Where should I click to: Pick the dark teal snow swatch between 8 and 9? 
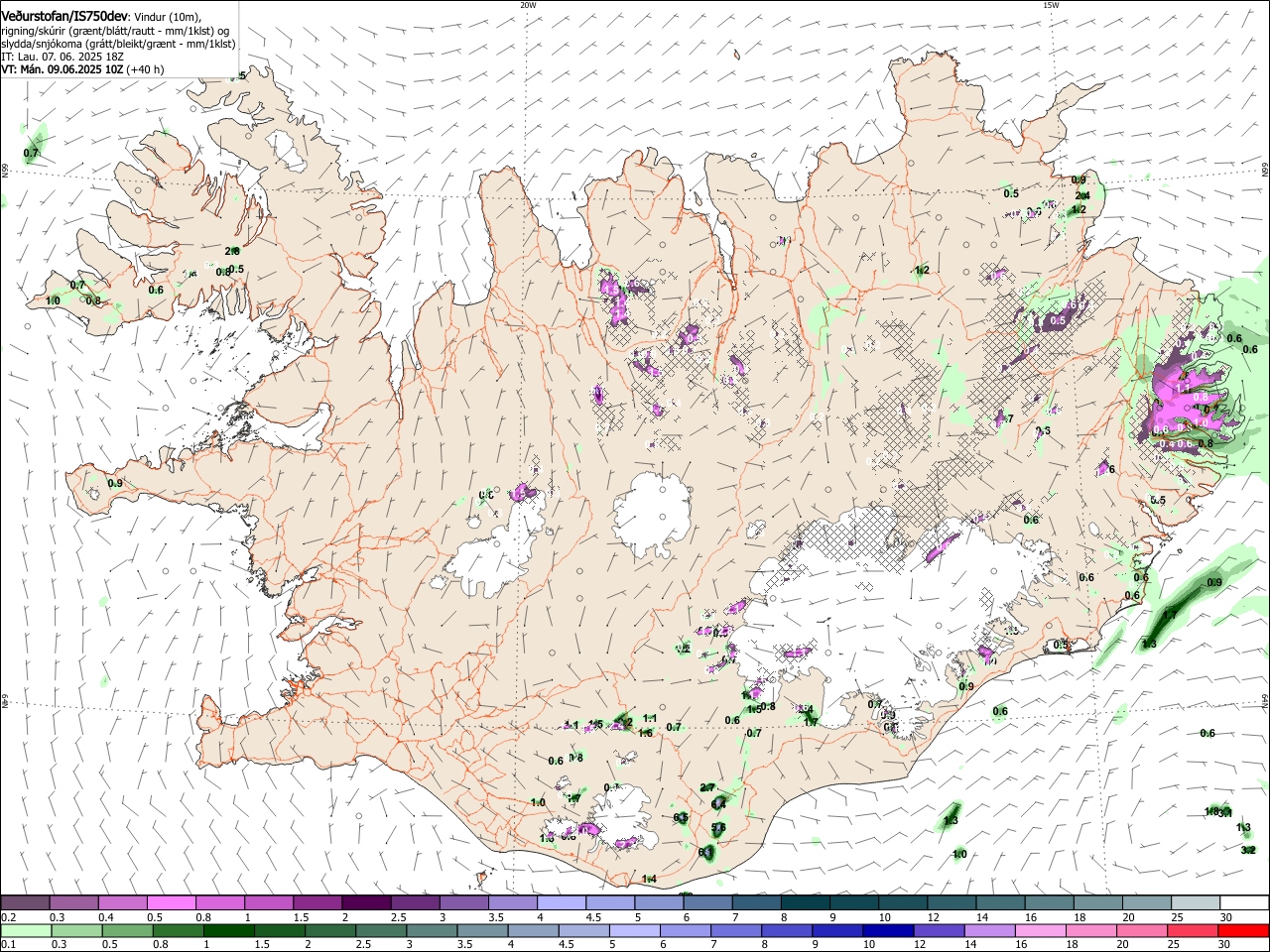[806, 902]
